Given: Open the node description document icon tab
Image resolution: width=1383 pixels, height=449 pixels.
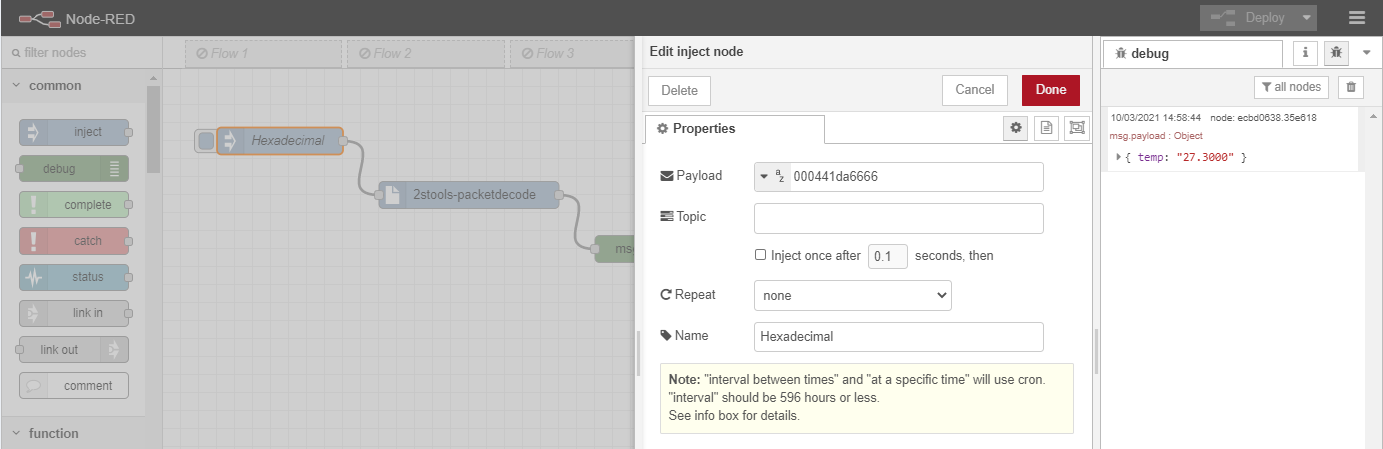Looking at the screenshot, I should pos(1046,128).
